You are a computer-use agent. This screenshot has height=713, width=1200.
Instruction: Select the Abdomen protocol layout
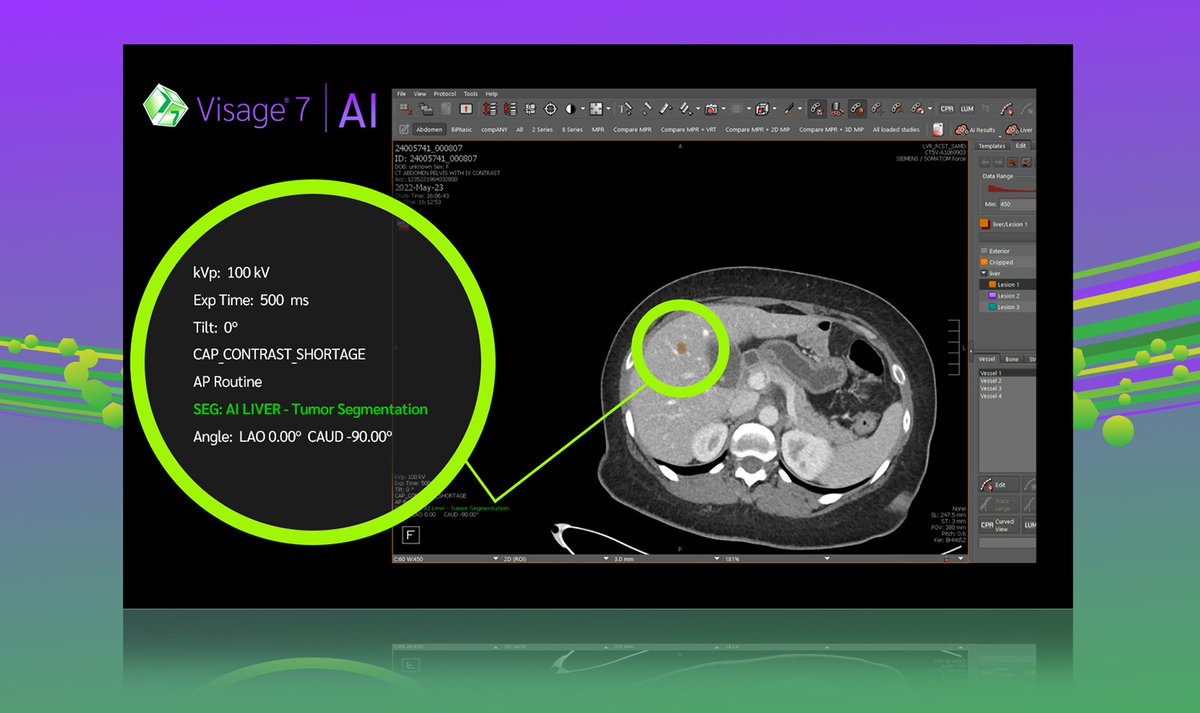(429, 129)
